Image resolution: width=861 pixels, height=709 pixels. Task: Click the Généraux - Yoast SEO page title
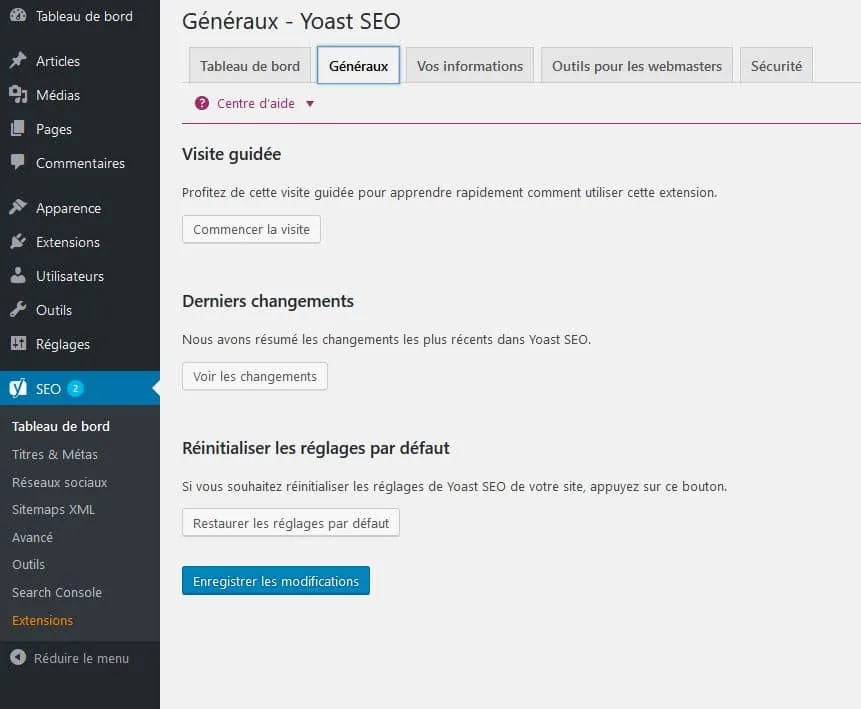(291, 21)
